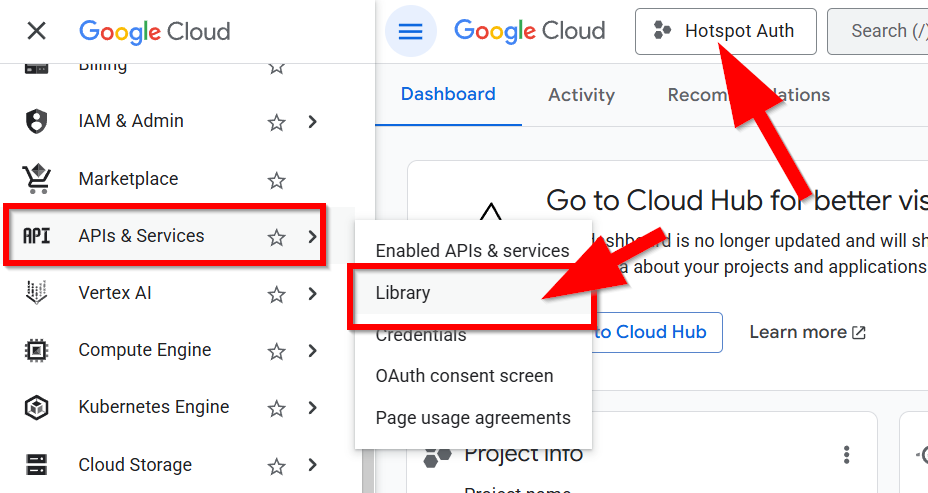The height and width of the screenshot is (493, 928).
Task: Open the Hotspot Auth project selector
Action: 725,31
